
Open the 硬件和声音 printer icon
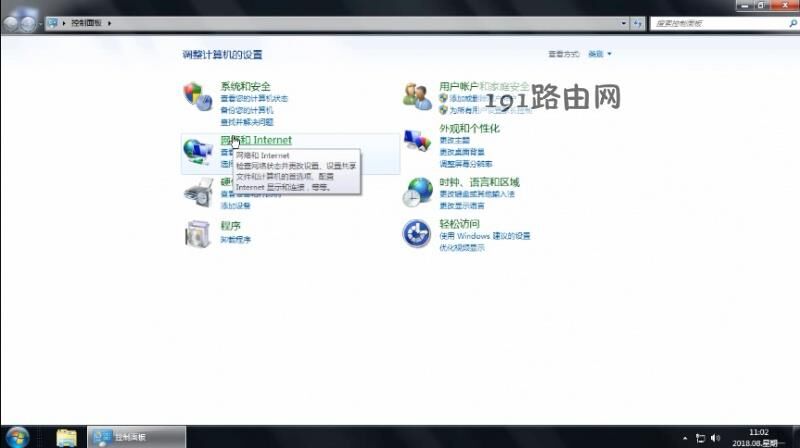point(198,192)
